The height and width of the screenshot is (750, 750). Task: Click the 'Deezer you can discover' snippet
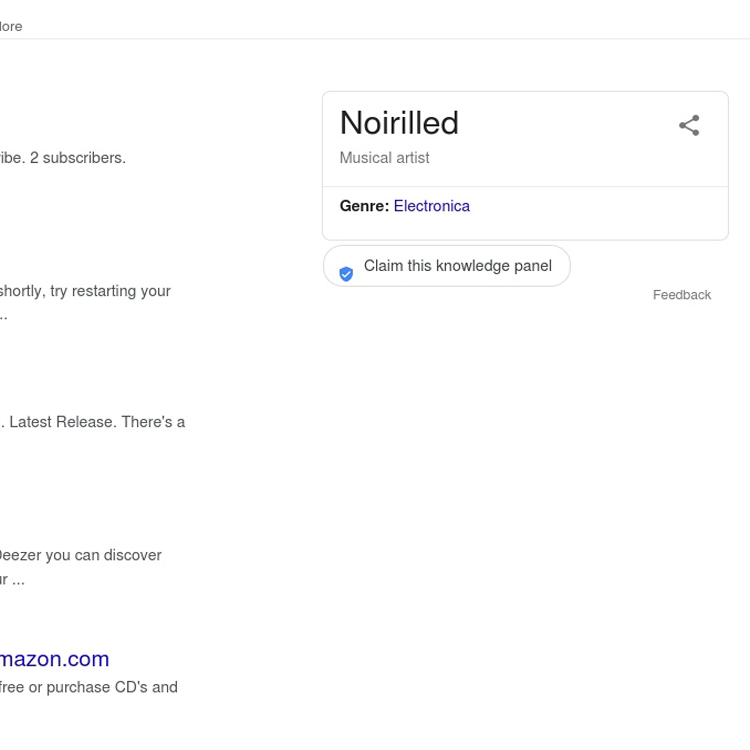pos(80,555)
